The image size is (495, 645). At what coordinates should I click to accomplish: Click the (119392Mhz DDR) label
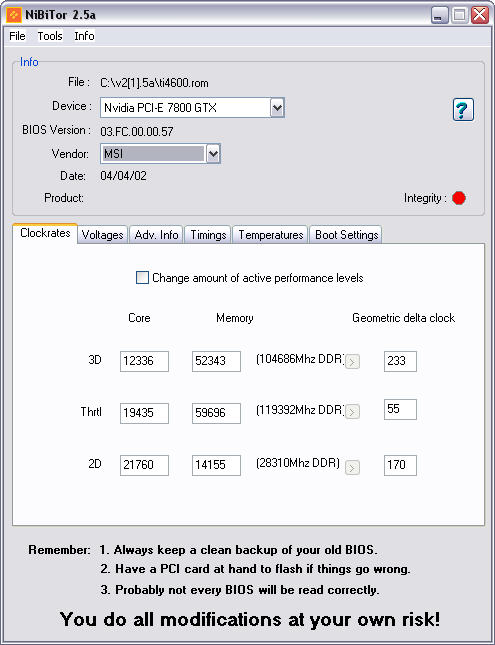click(300, 410)
